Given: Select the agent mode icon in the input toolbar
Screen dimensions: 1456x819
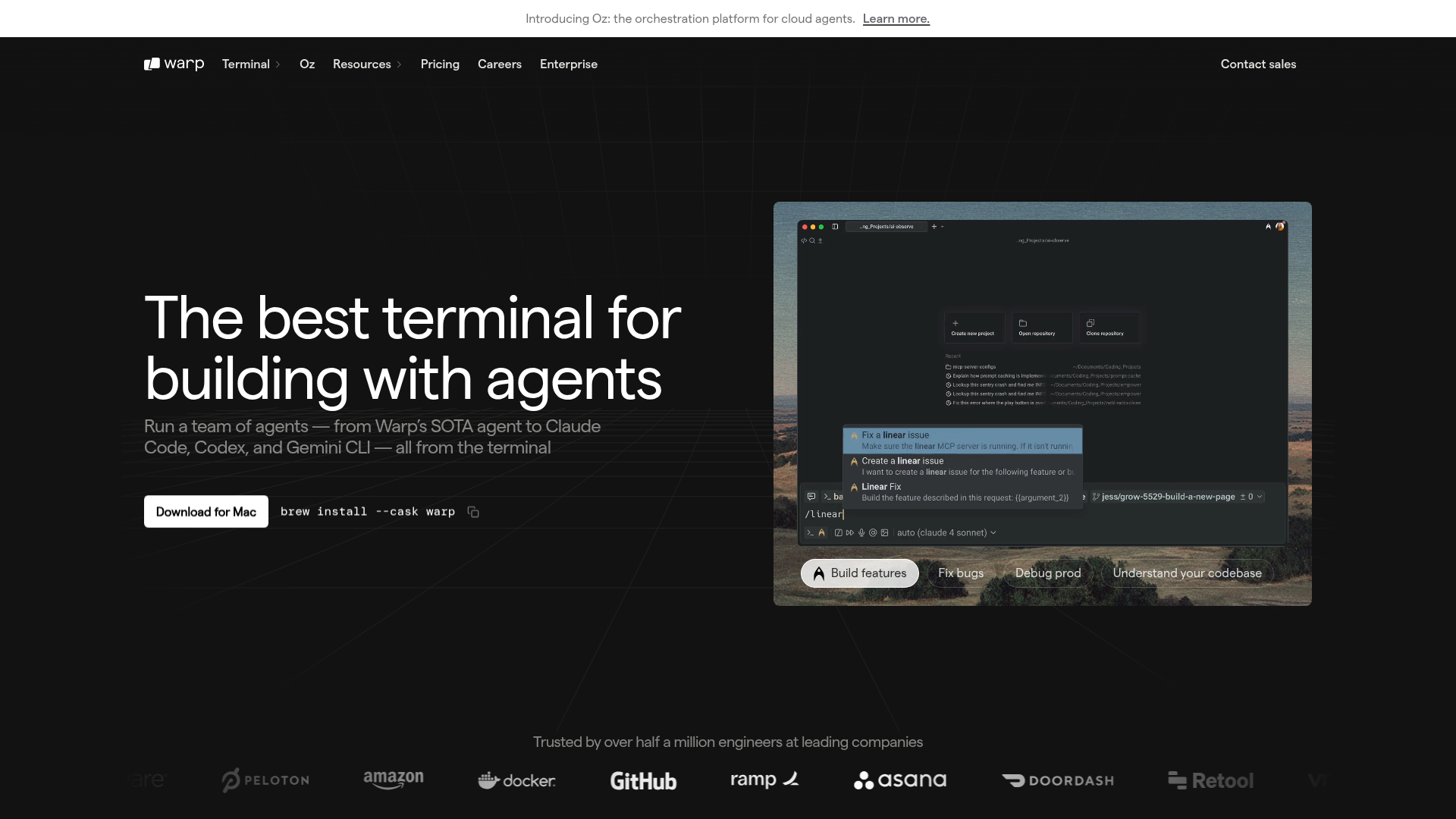Looking at the screenshot, I should (821, 532).
